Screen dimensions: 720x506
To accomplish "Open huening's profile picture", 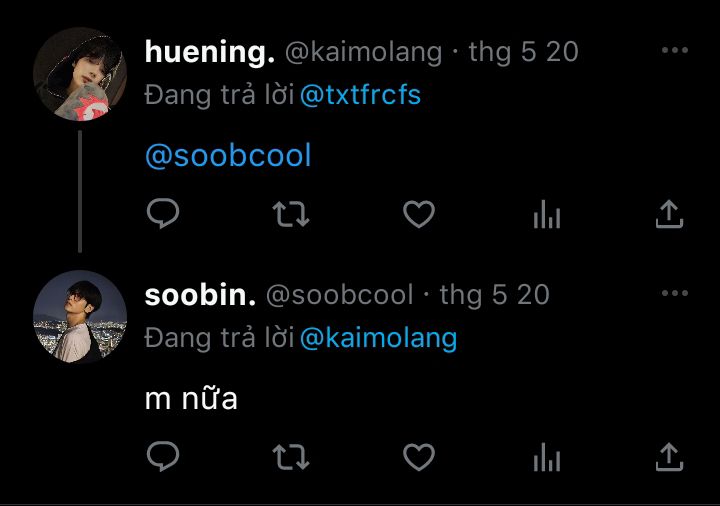I will [80, 74].
